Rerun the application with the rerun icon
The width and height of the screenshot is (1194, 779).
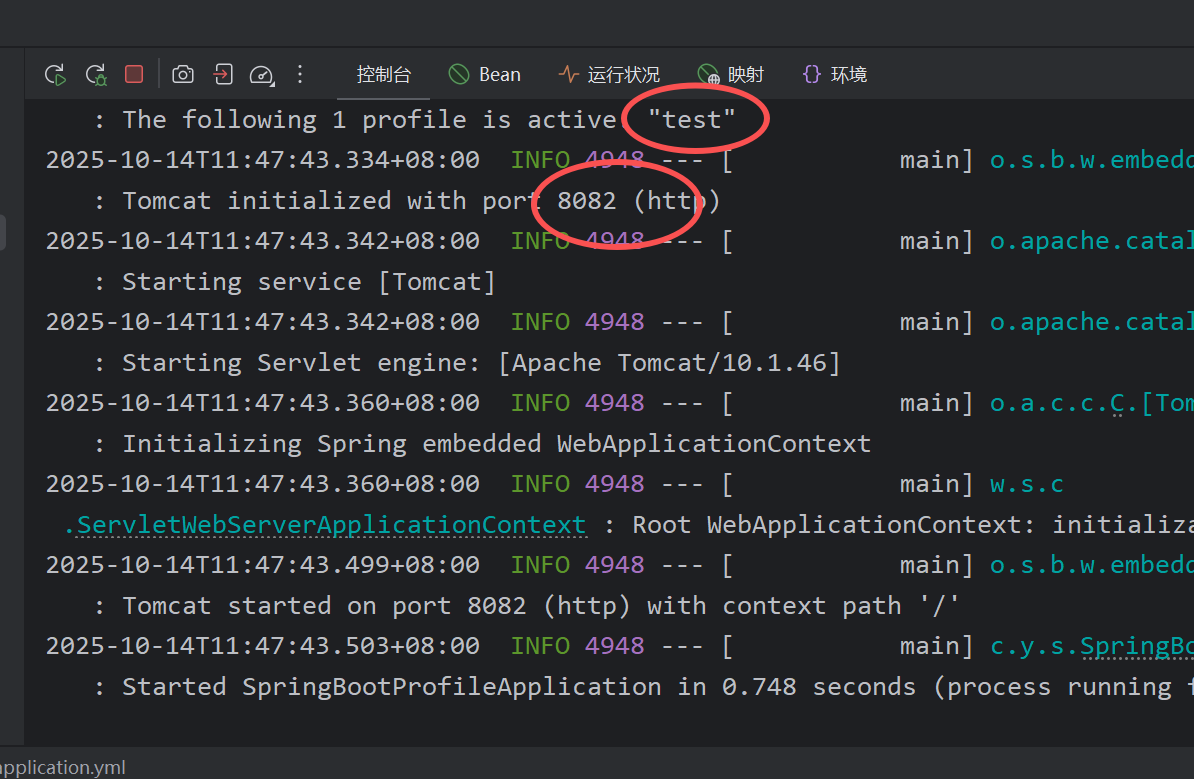pyautogui.click(x=56, y=75)
